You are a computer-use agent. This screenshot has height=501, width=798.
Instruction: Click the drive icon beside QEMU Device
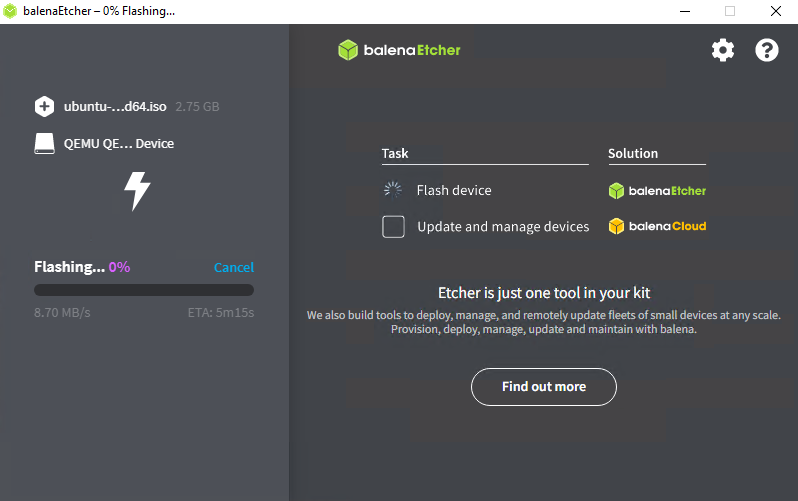coord(44,144)
